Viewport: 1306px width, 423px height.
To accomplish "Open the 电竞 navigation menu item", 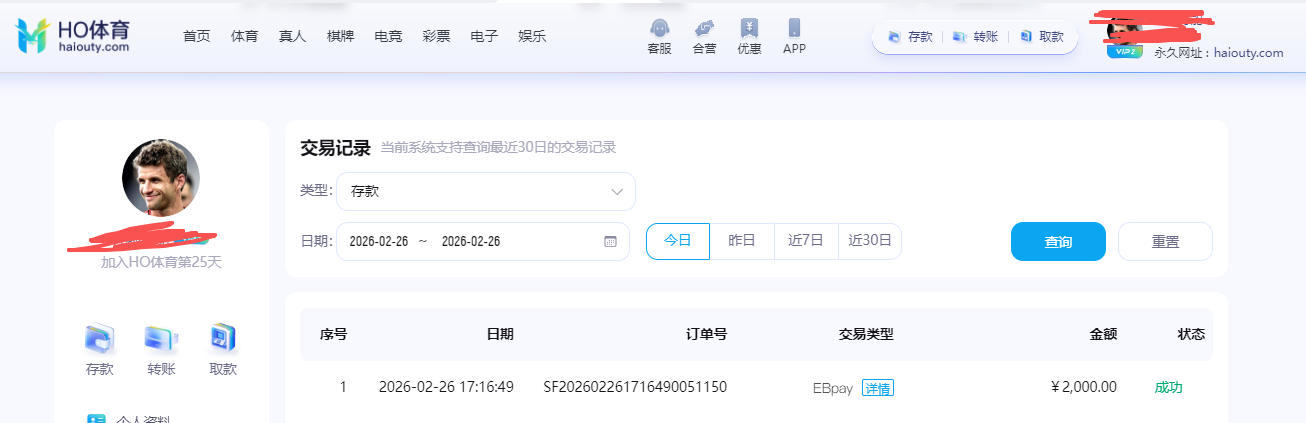I will [x=388, y=36].
